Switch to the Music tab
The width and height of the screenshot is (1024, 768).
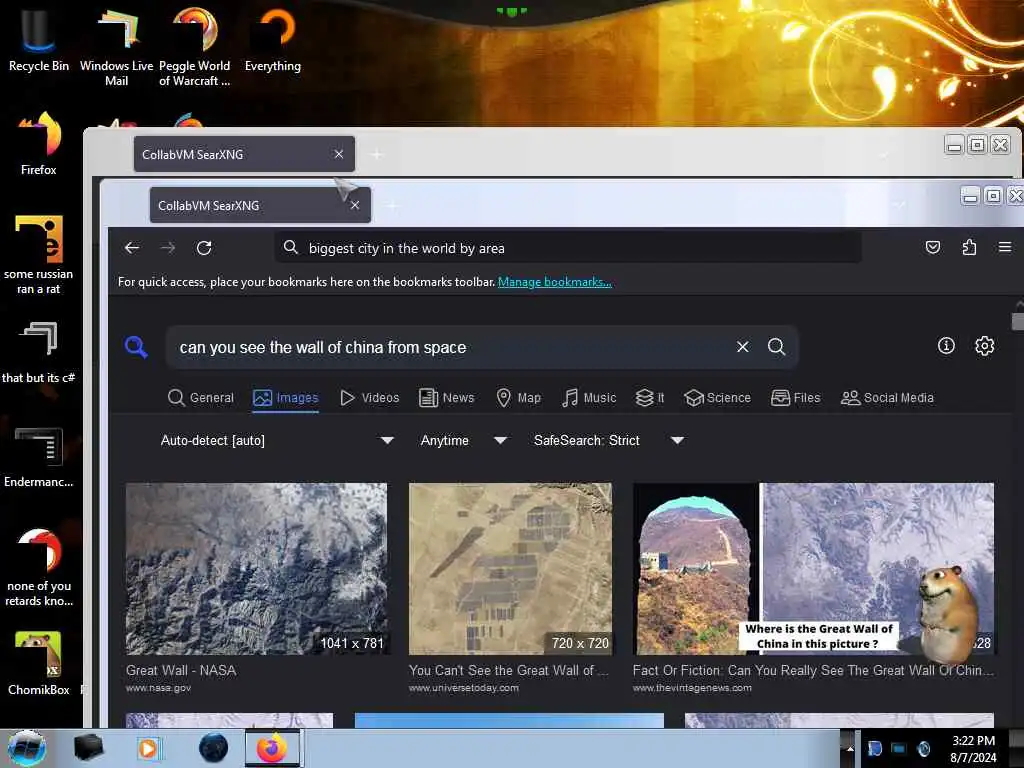[589, 398]
